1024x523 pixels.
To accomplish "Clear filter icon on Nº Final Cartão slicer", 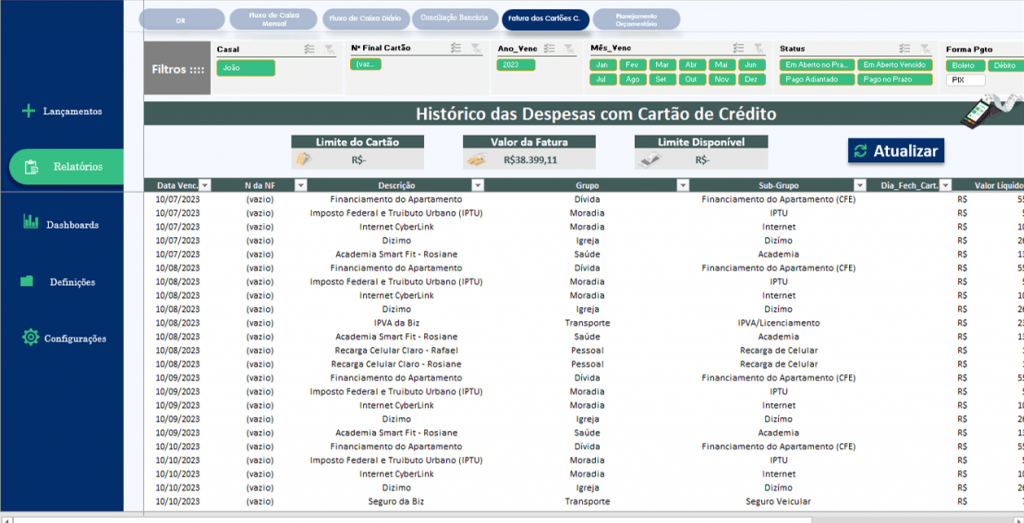I will point(475,48).
